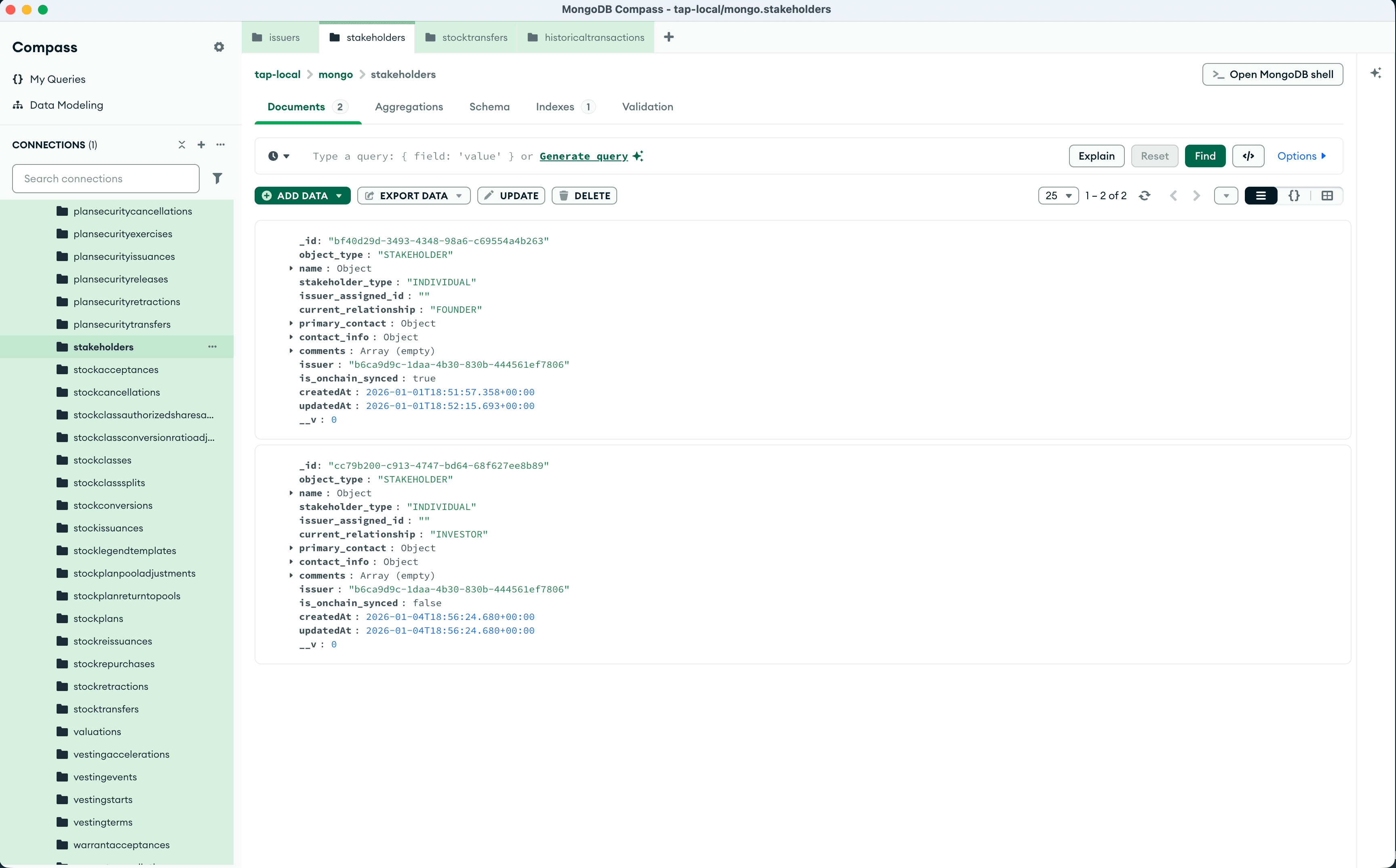Click the filter connections funnel icon
The image size is (1396, 868).
tap(217, 179)
